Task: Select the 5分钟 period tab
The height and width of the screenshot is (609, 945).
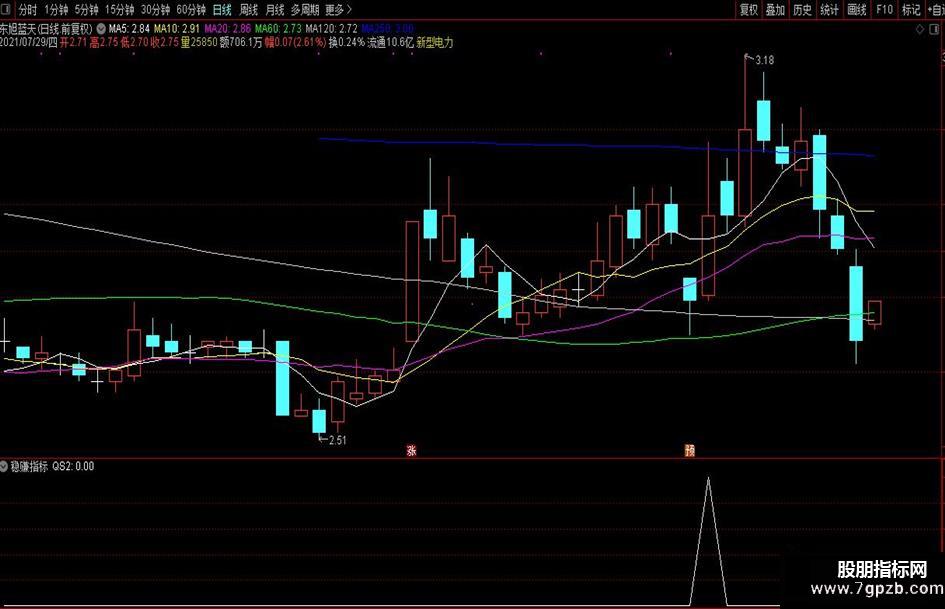Action: coord(87,10)
